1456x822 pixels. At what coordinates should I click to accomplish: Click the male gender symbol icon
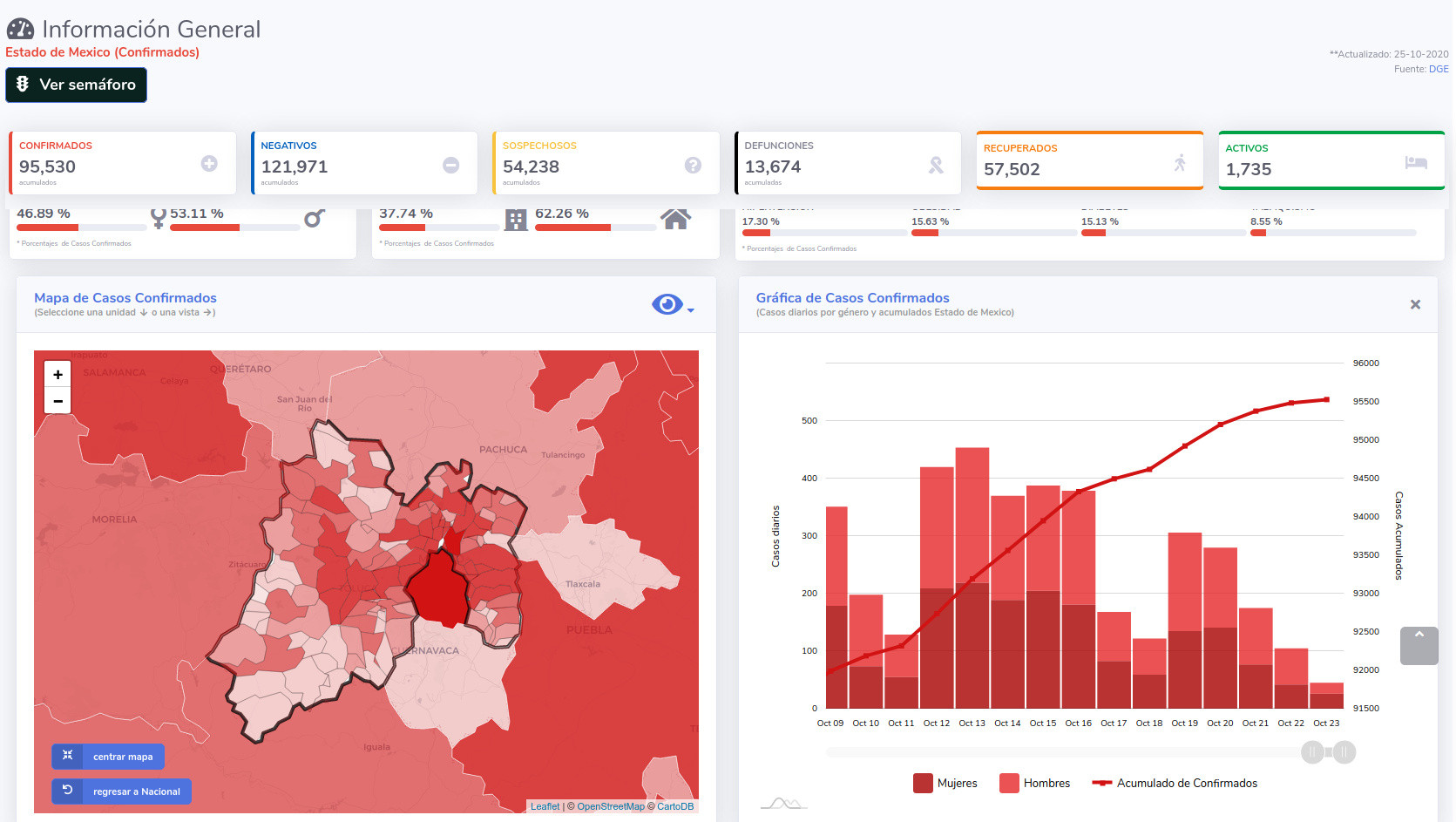(x=315, y=218)
